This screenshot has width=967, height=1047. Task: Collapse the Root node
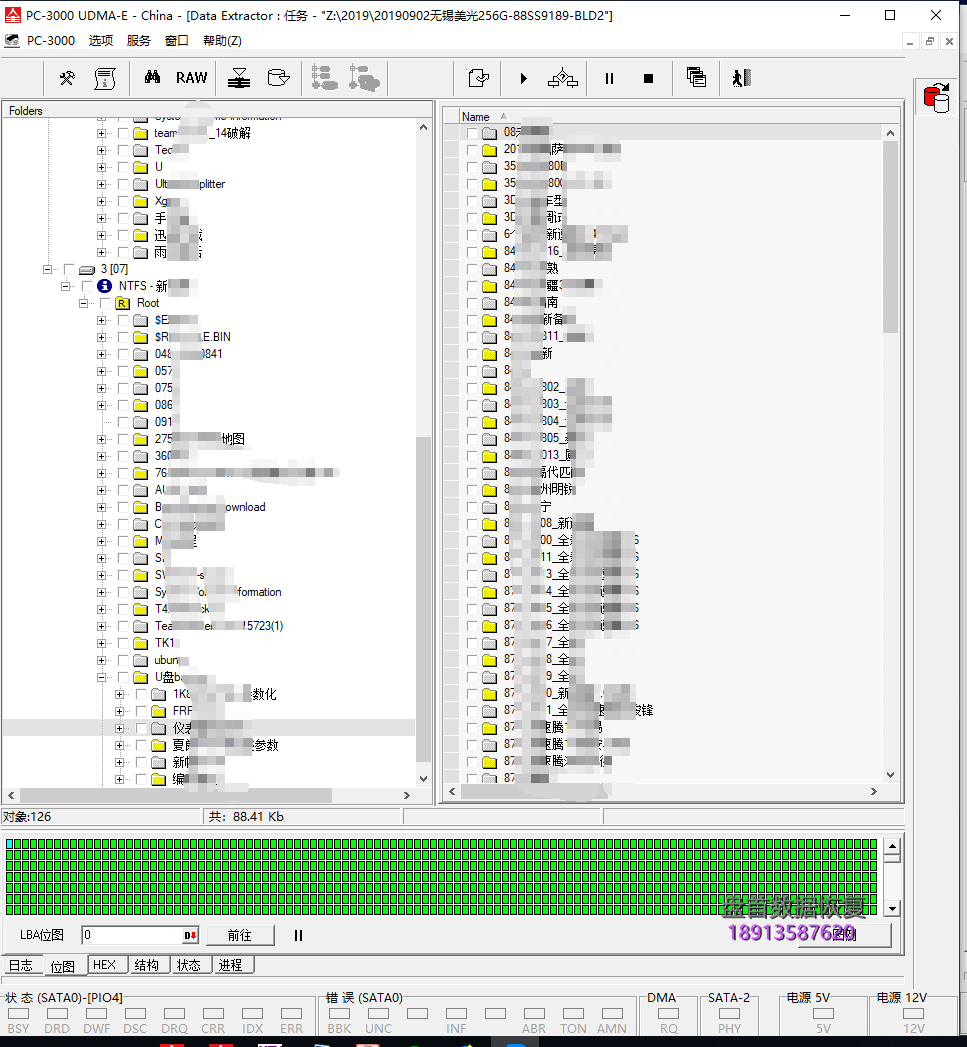click(x=83, y=303)
